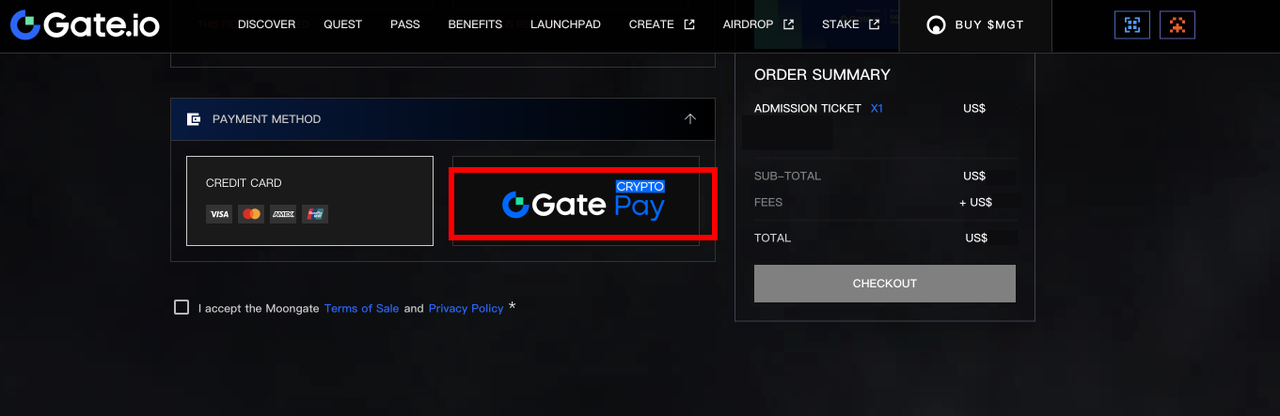Accept the Moongate terms checkbox
The height and width of the screenshot is (416, 1280).
click(x=181, y=307)
